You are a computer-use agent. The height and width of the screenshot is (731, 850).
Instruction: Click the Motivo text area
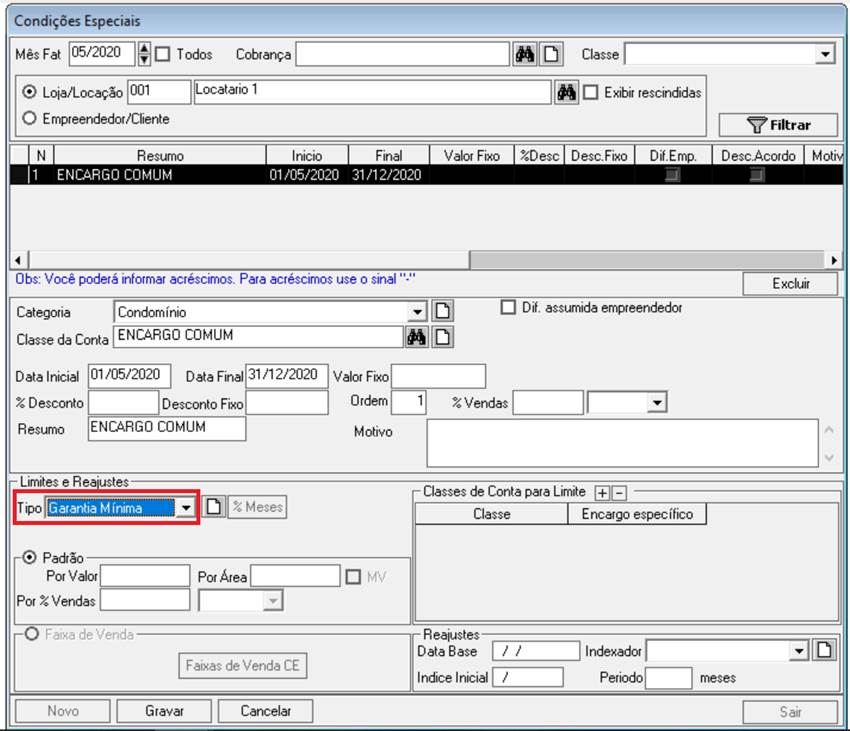coord(622,443)
